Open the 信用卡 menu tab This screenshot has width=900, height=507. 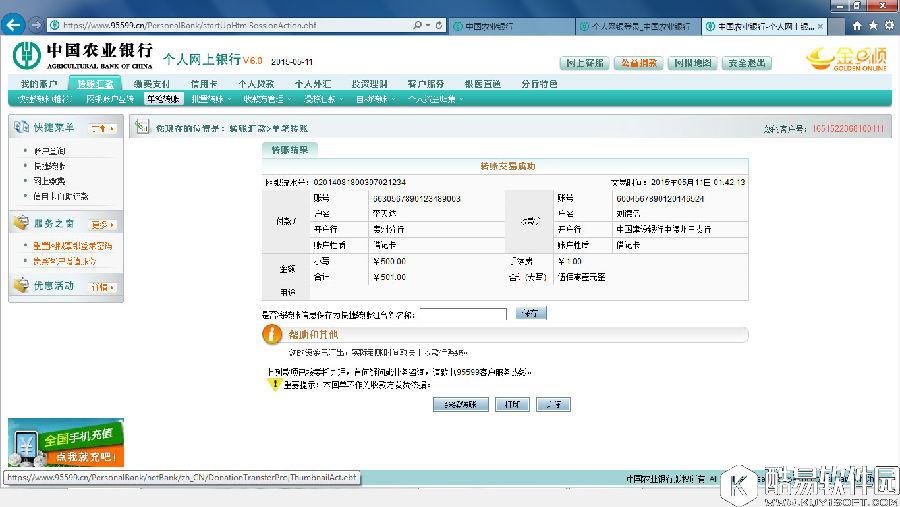tap(204, 84)
